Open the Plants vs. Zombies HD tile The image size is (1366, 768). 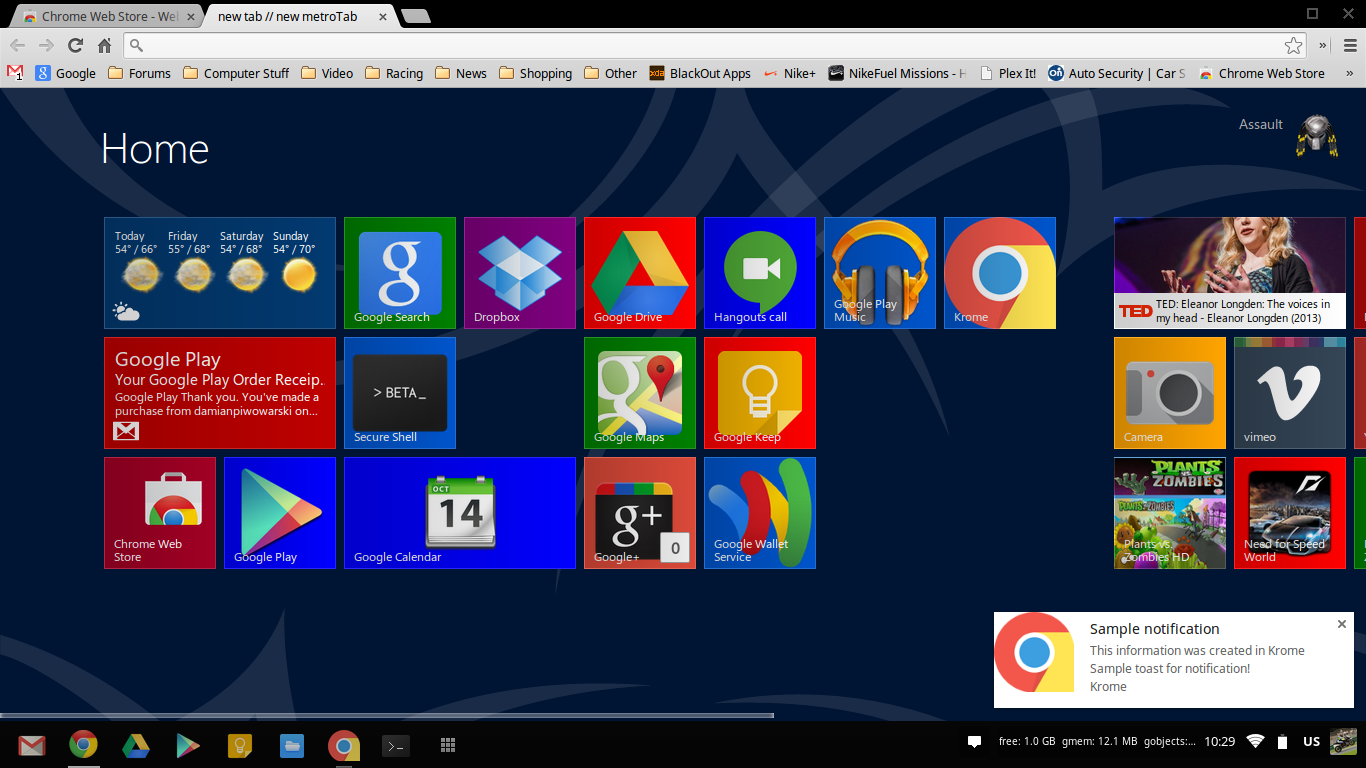[x=1170, y=513]
